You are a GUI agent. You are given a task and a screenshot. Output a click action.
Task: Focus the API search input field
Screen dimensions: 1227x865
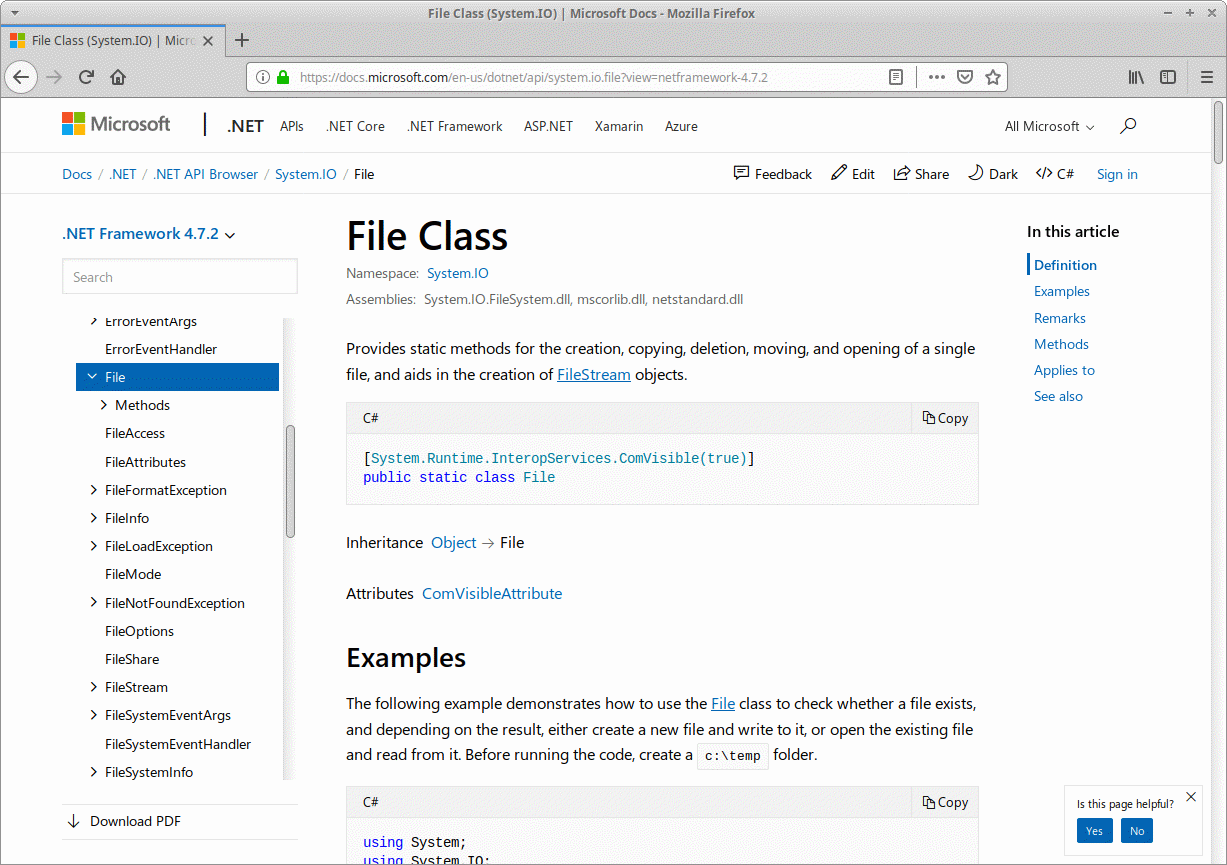click(x=180, y=277)
